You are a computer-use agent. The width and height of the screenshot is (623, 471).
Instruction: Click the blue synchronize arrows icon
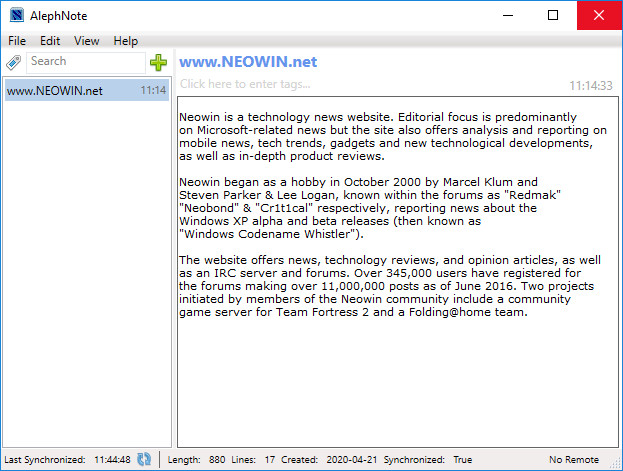[144, 459]
